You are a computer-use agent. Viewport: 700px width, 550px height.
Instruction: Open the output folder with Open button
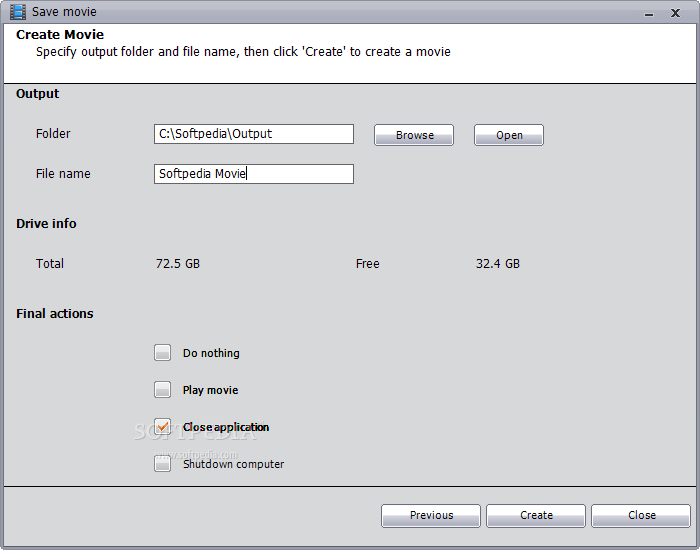[509, 135]
